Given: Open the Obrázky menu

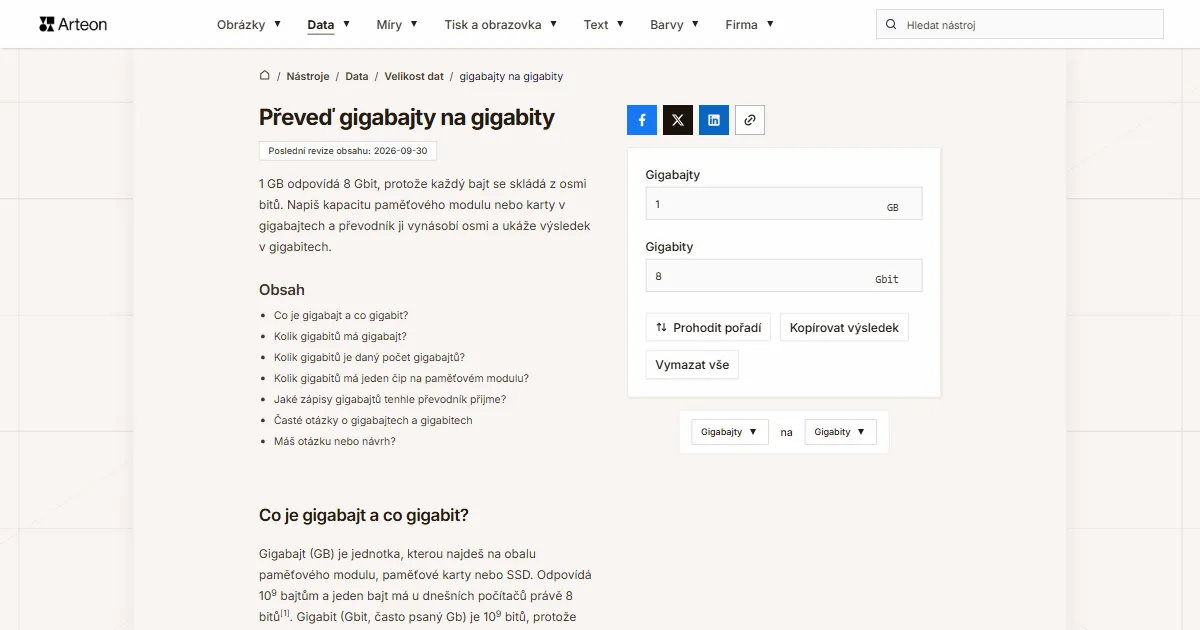Looking at the screenshot, I should click(249, 24).
